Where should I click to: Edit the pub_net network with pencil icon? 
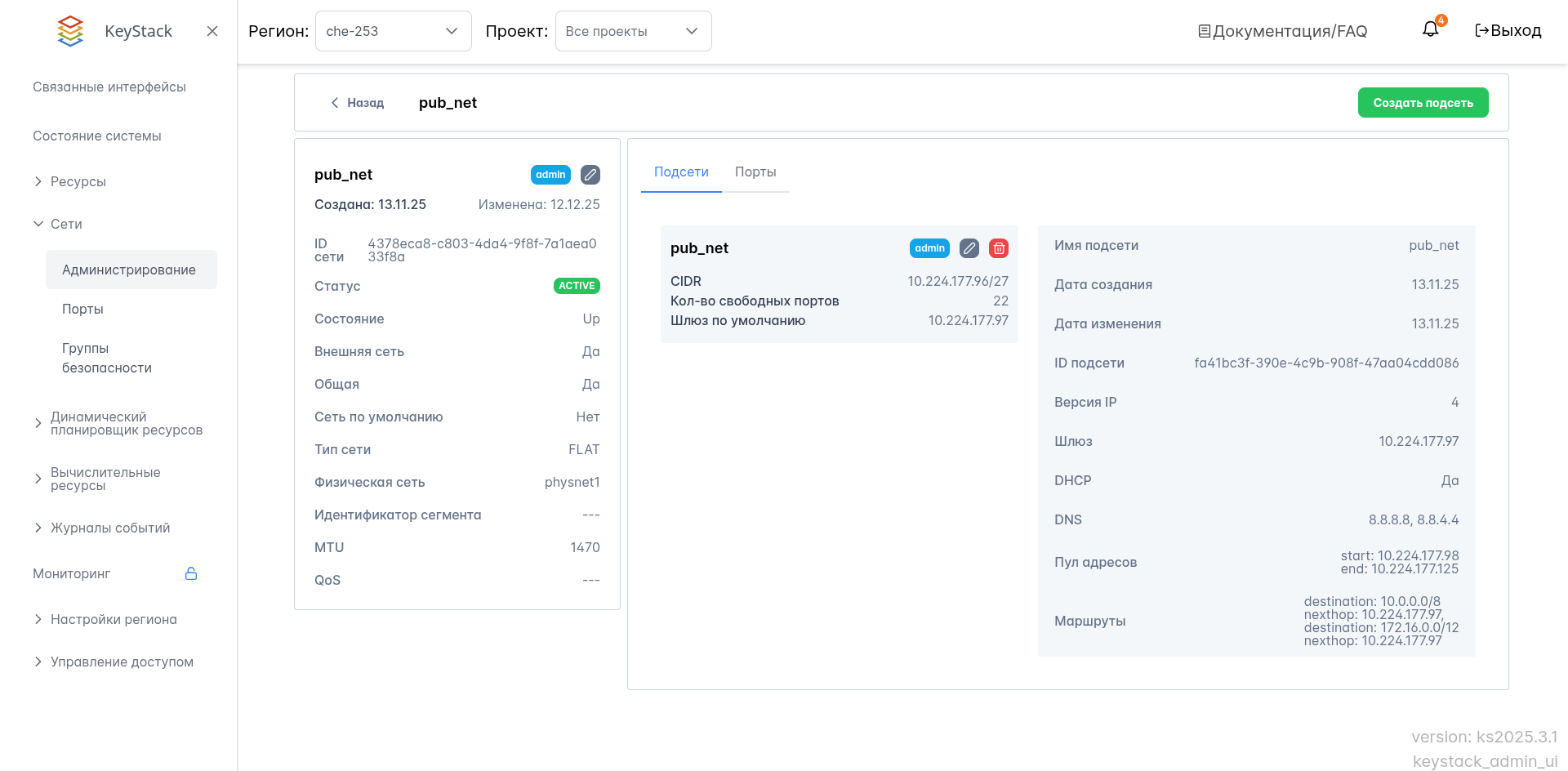click(x=590, y=175)
